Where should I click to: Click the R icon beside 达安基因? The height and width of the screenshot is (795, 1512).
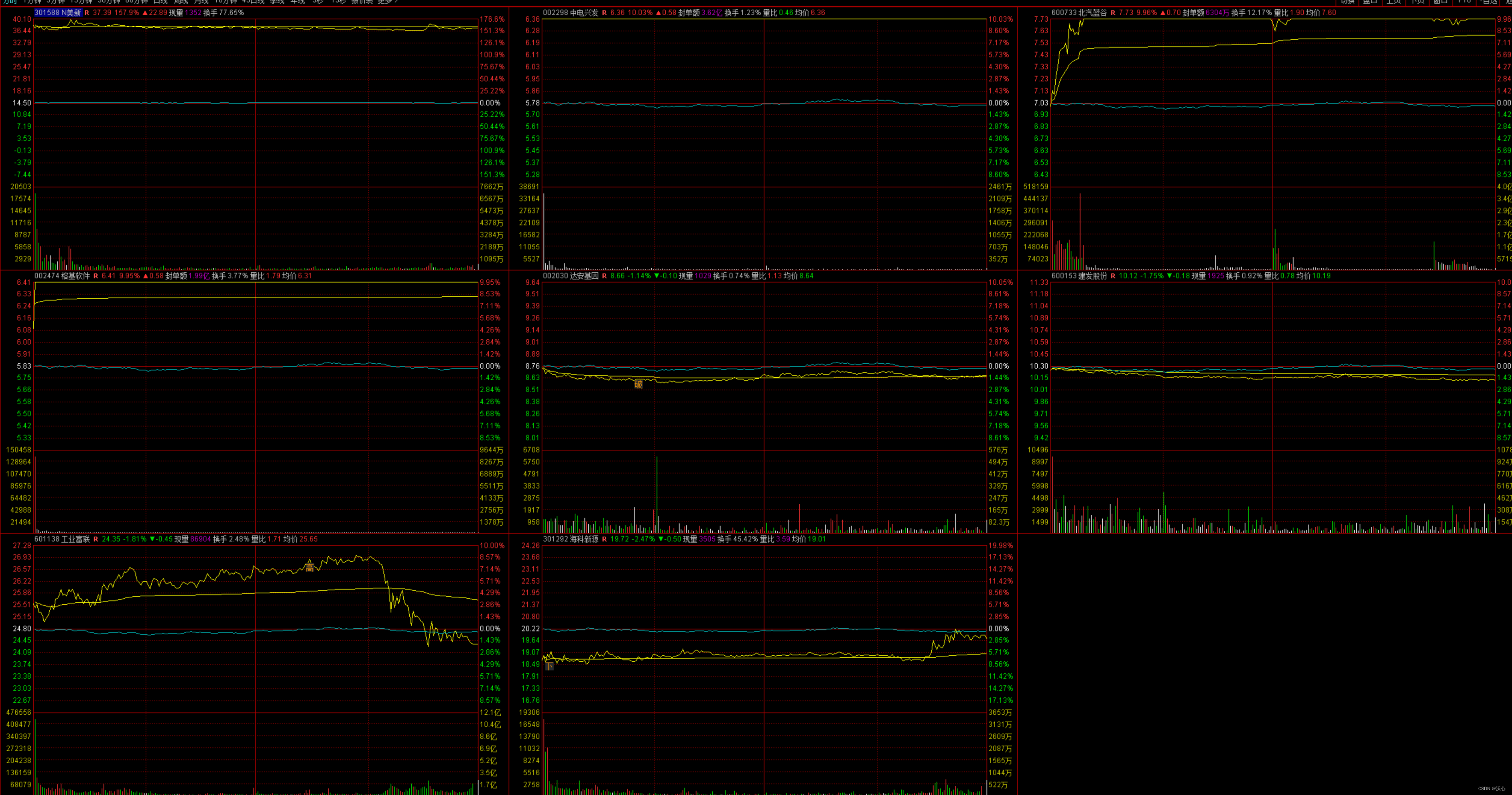point(605,276)
